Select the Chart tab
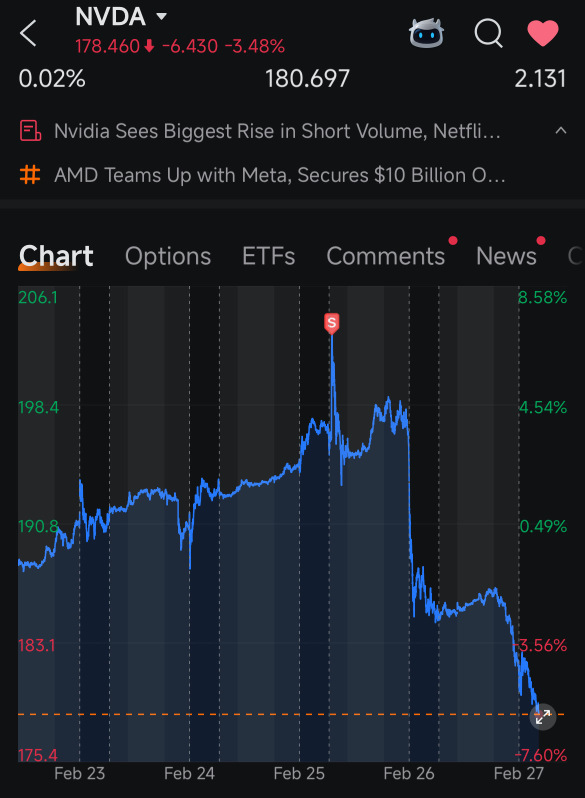This screenshot has height=798, width=585. pyautogui.click(x=56, y=256)
